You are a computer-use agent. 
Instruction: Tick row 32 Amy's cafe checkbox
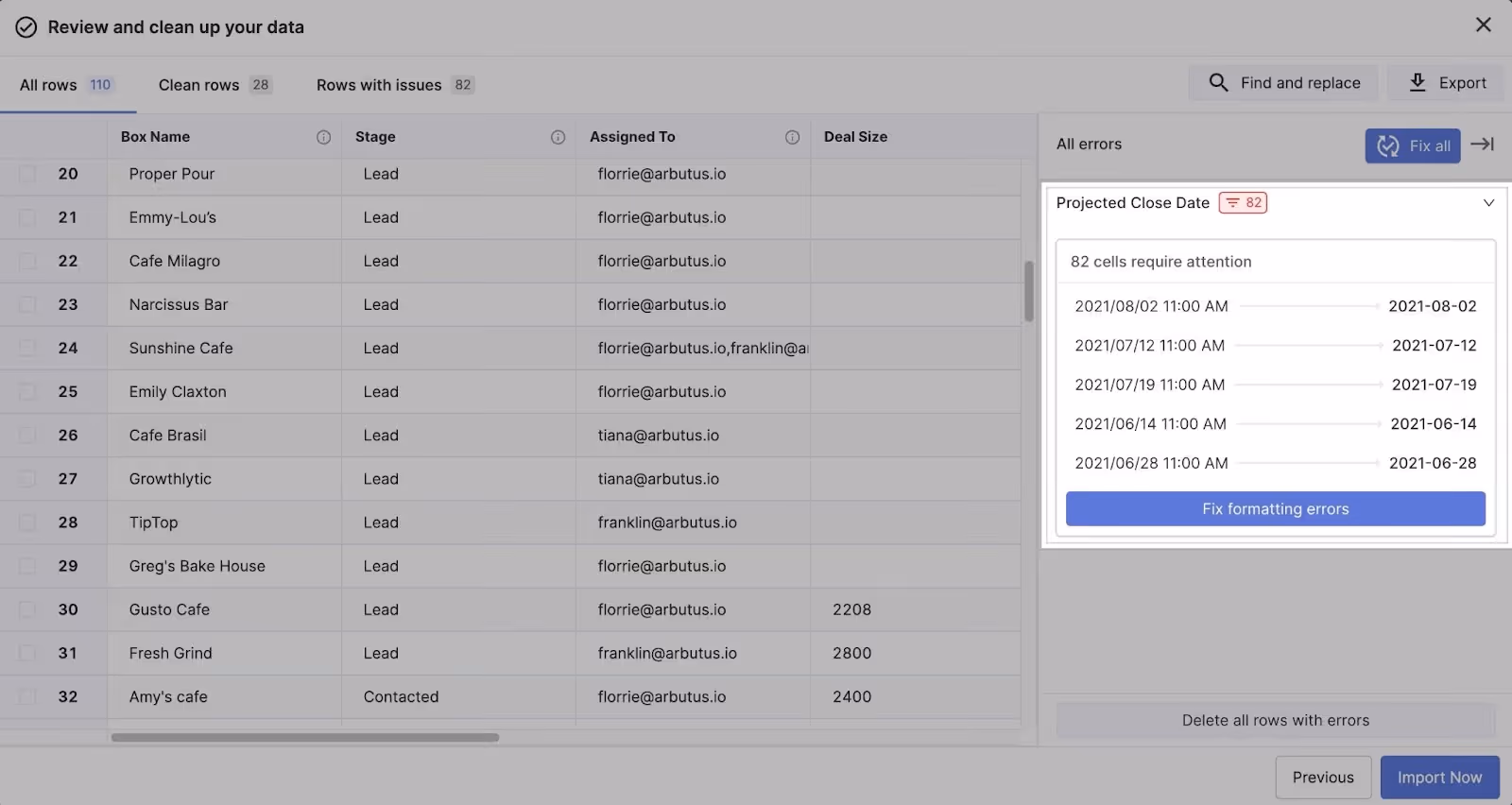click(27, 696)
